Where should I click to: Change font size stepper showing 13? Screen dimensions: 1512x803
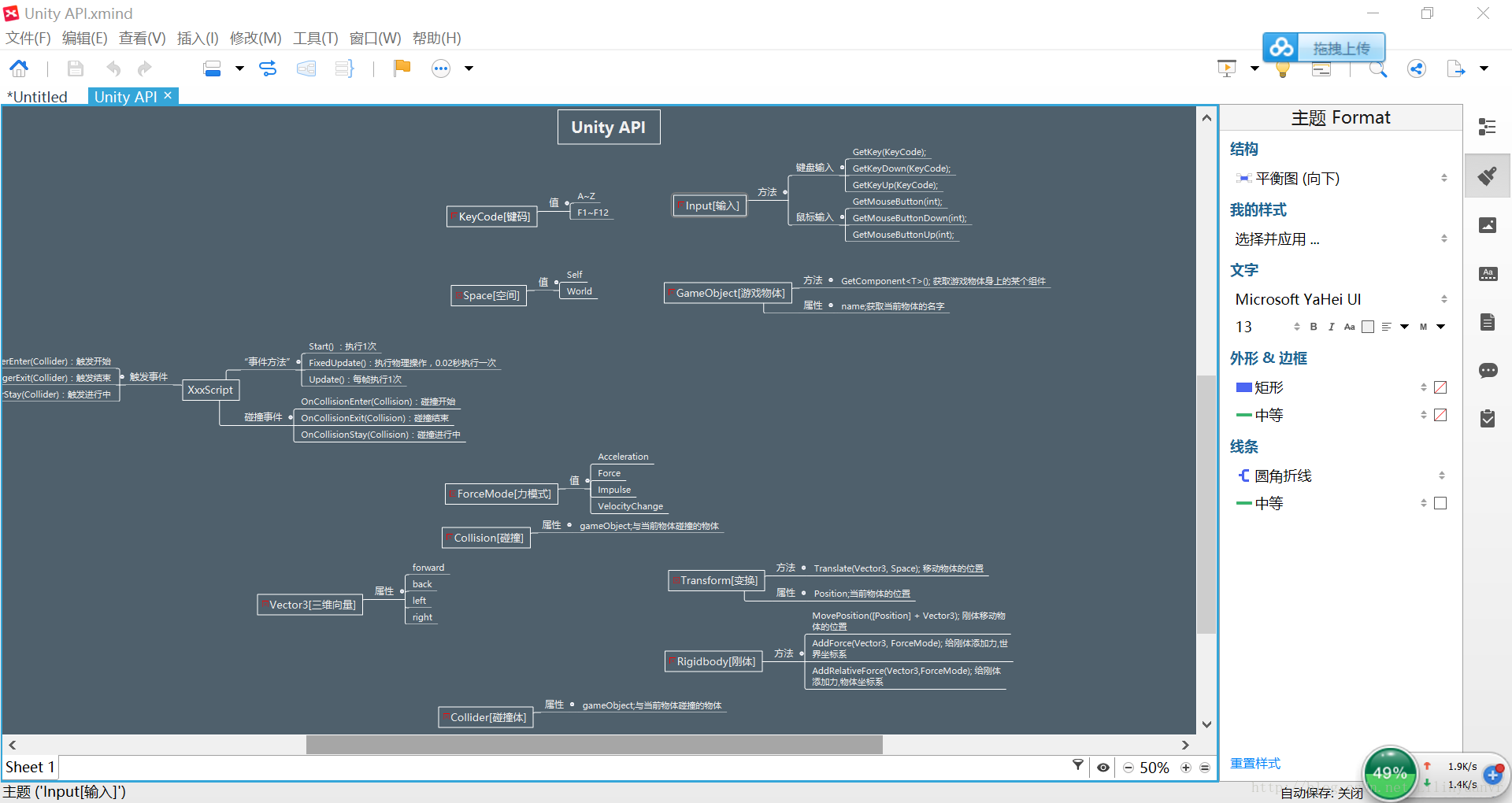coord(1296,327)
